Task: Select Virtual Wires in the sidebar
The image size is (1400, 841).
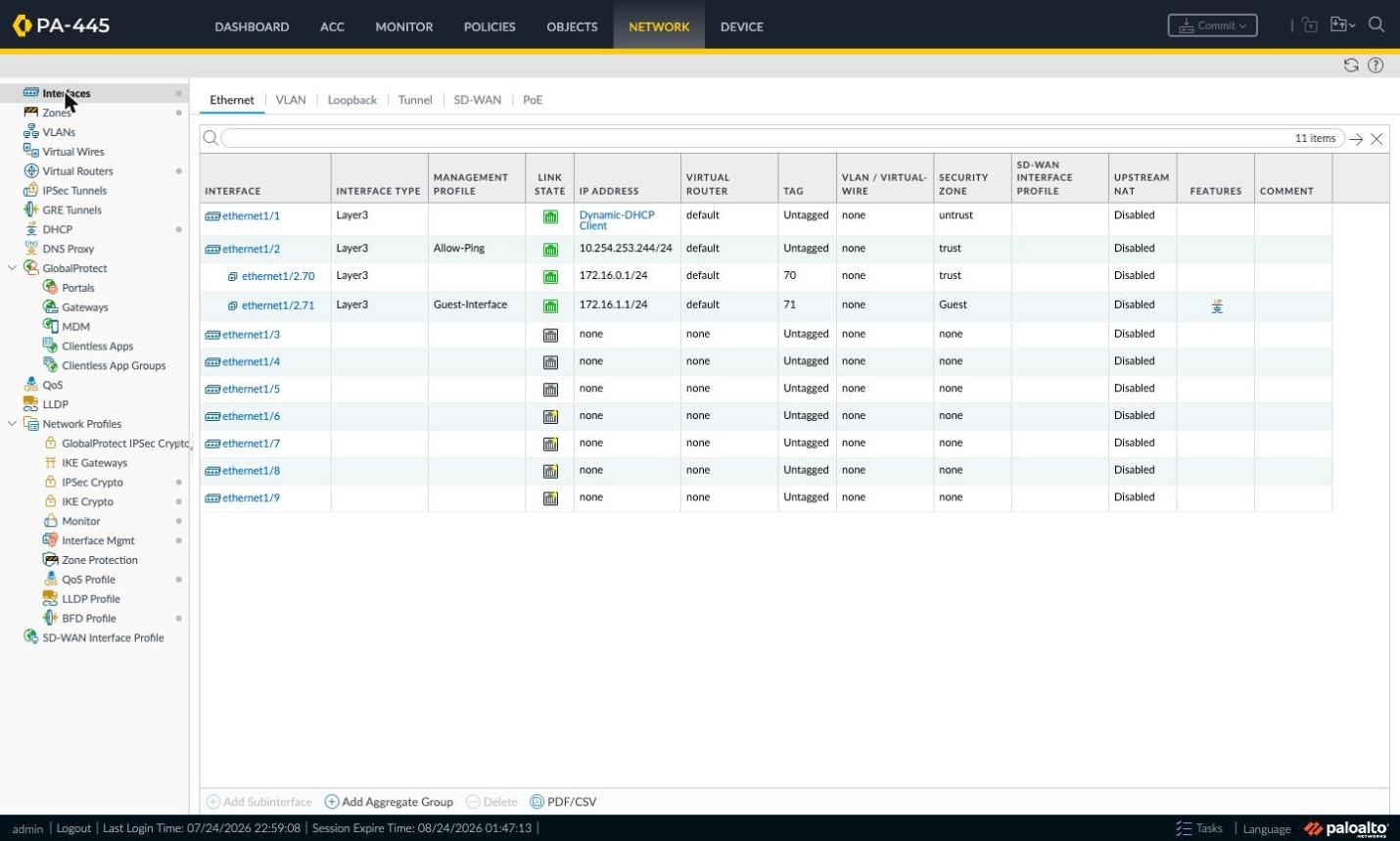Action: (73, 152)
